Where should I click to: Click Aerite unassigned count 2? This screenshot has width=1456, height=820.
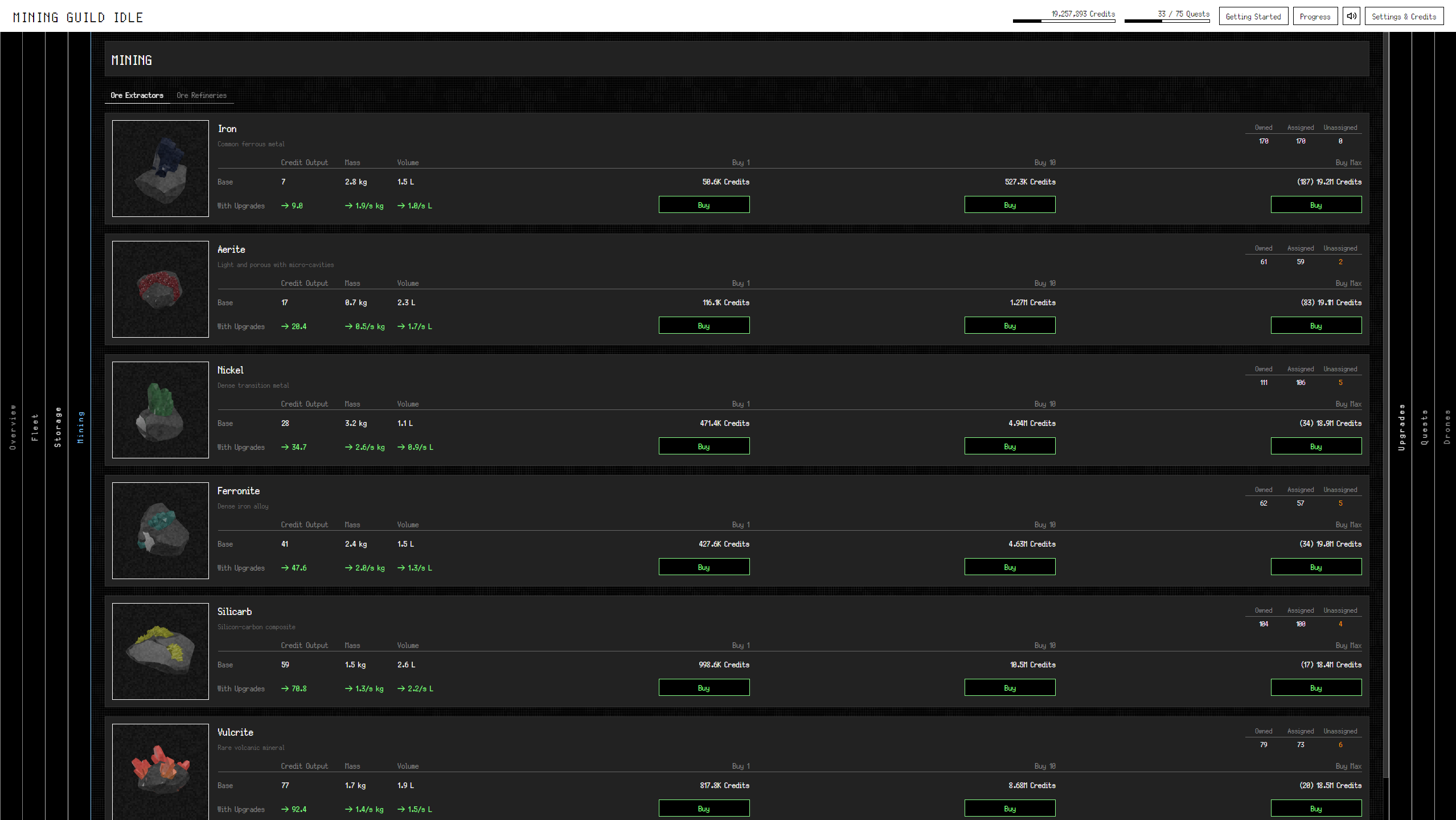(x=1340, y=262)
